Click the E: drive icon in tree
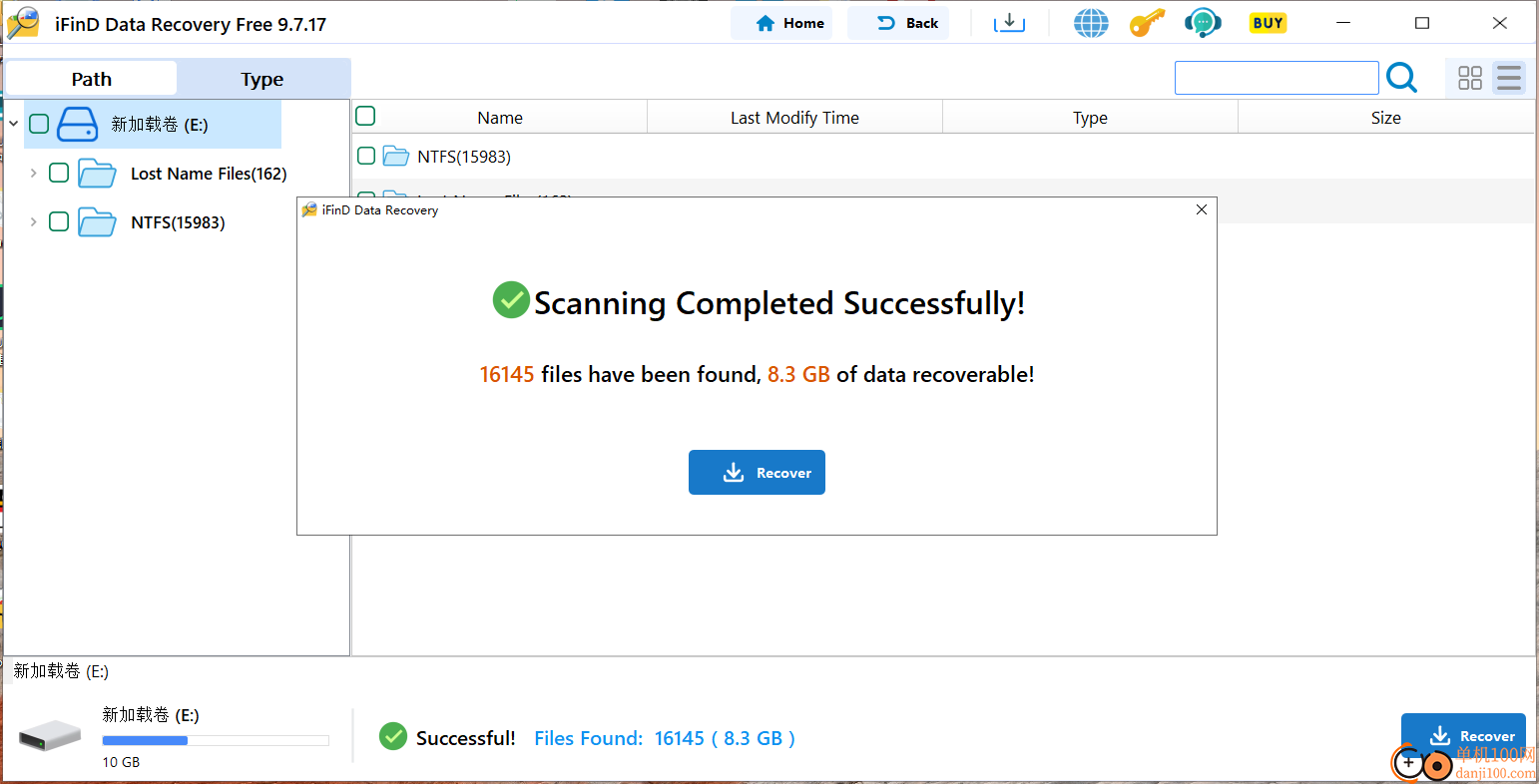 coord(78,124)
